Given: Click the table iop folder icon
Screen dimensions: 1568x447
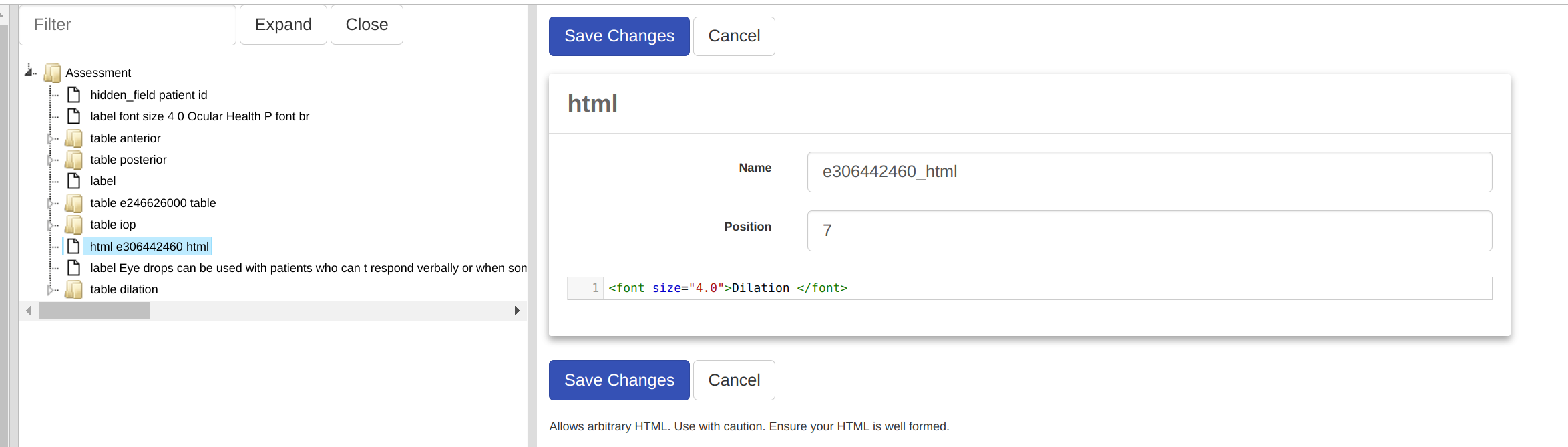Looking at the screenshot, I should click(74, 225).
